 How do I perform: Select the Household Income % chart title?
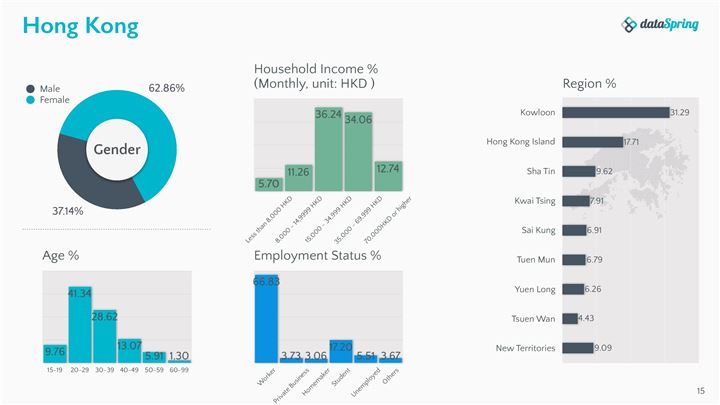tap(314, 74)
